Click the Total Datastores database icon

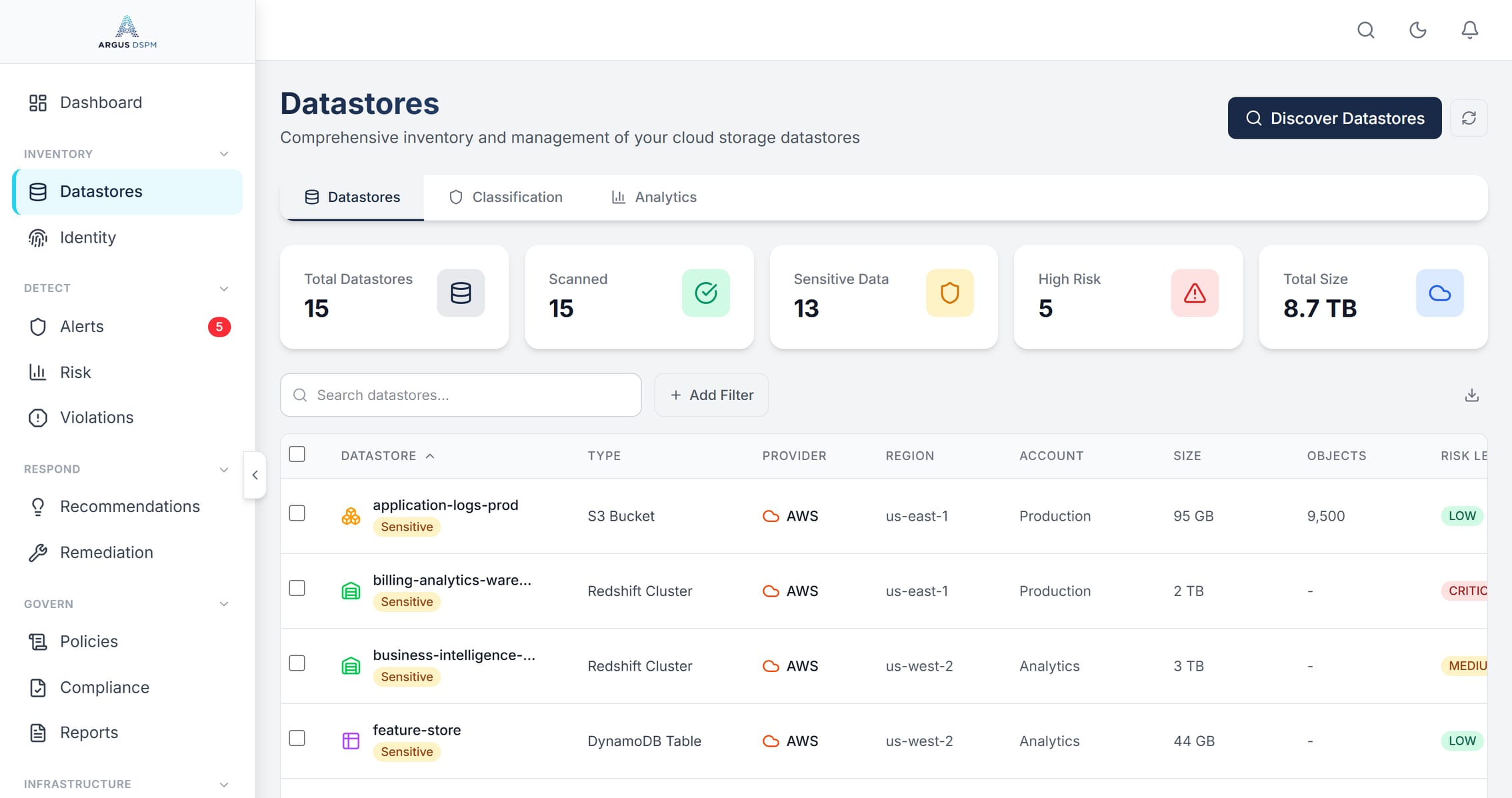point(461,293)
